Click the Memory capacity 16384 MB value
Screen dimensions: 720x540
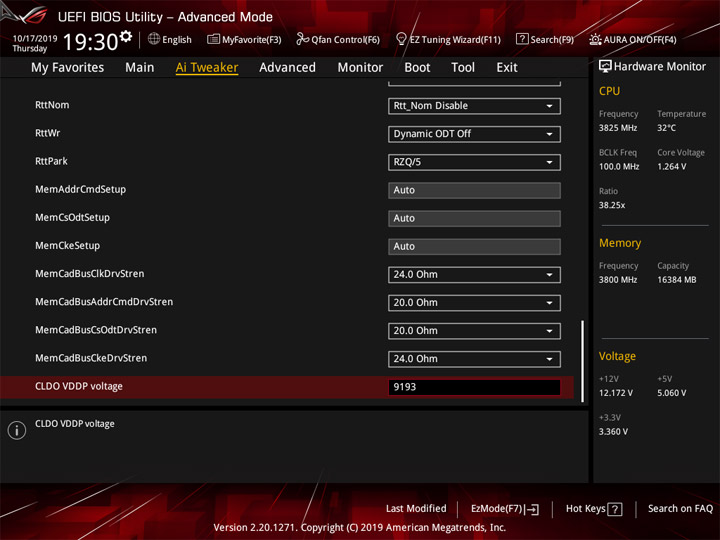676,280
